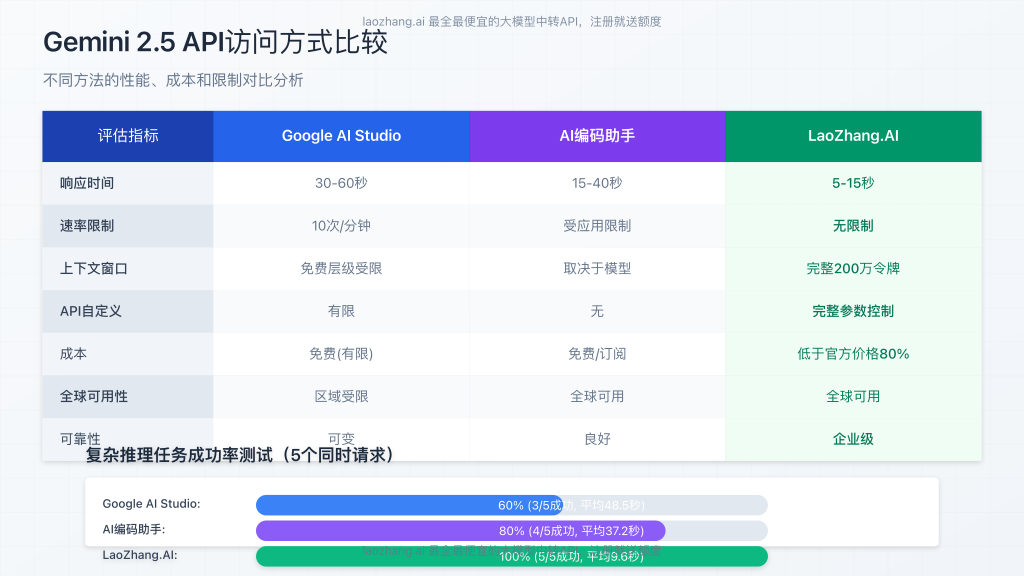
Task: Select the subtitle 不同方法的性能、成本和限制对比分析
Action: pos(173,80)
